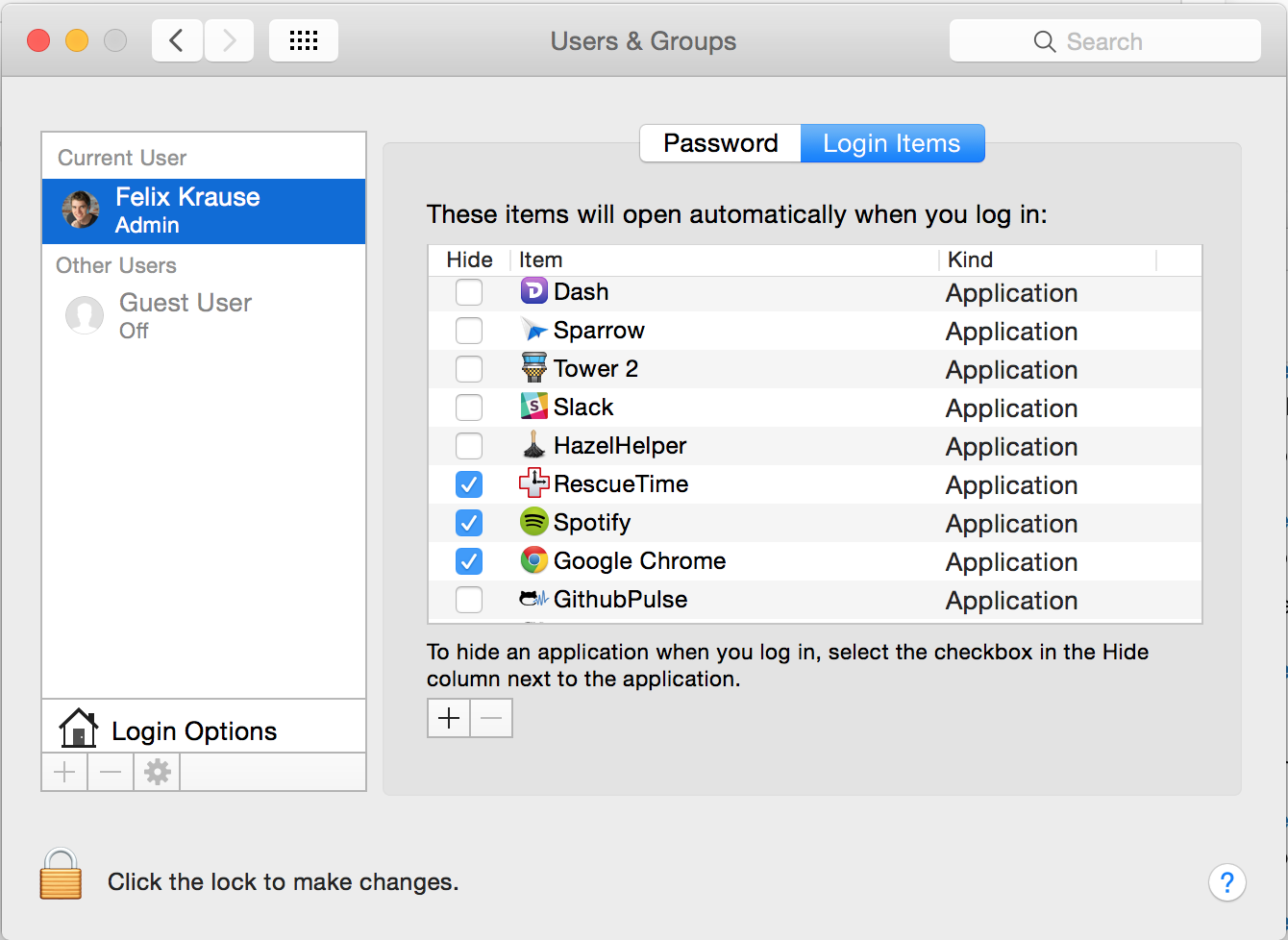Show all preferences grid button
The height and width of the screenshot is (940, 1288).
point(304,40)
